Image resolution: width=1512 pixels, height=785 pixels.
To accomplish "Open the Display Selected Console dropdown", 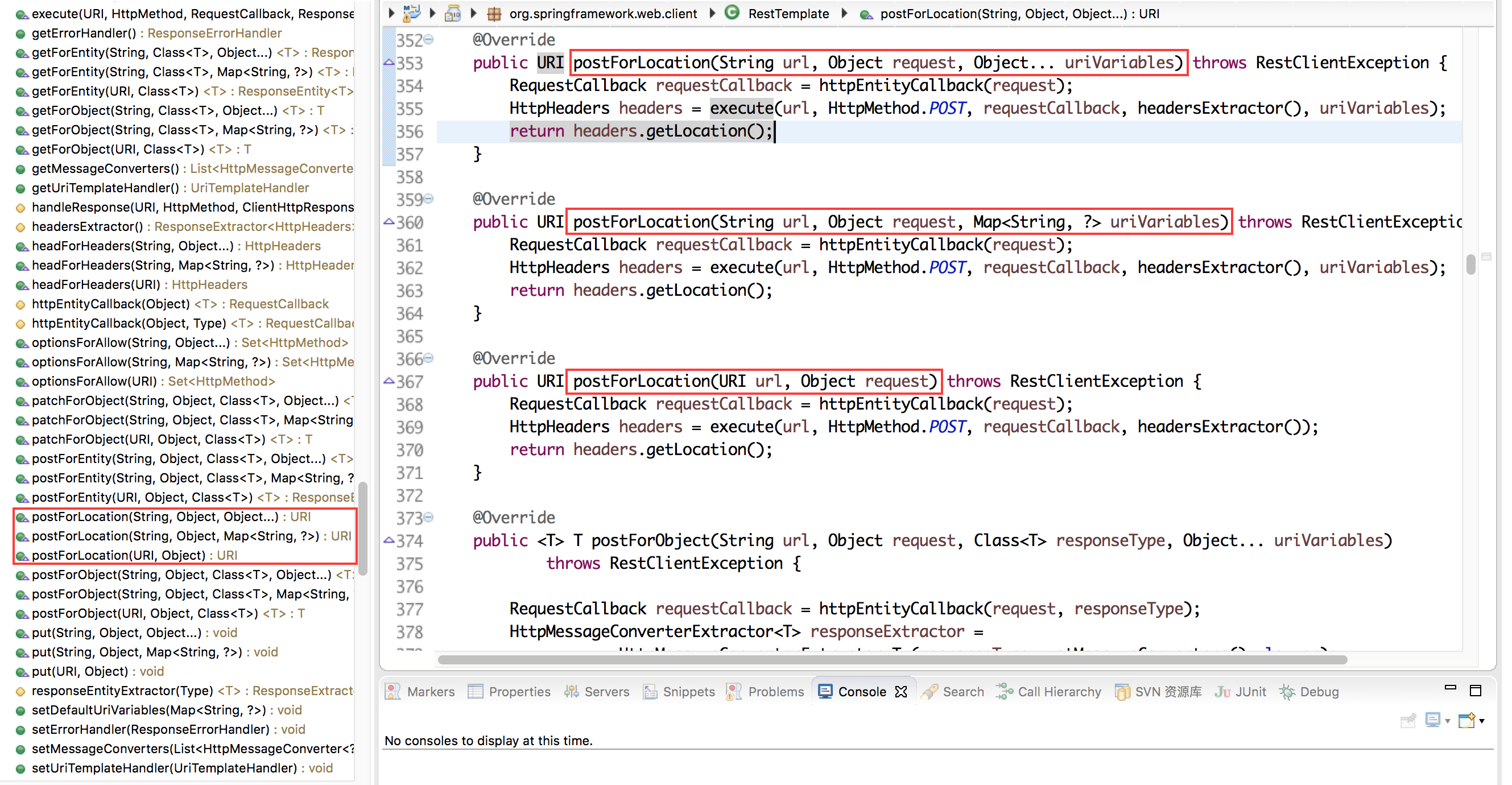I will (1447, 720).
